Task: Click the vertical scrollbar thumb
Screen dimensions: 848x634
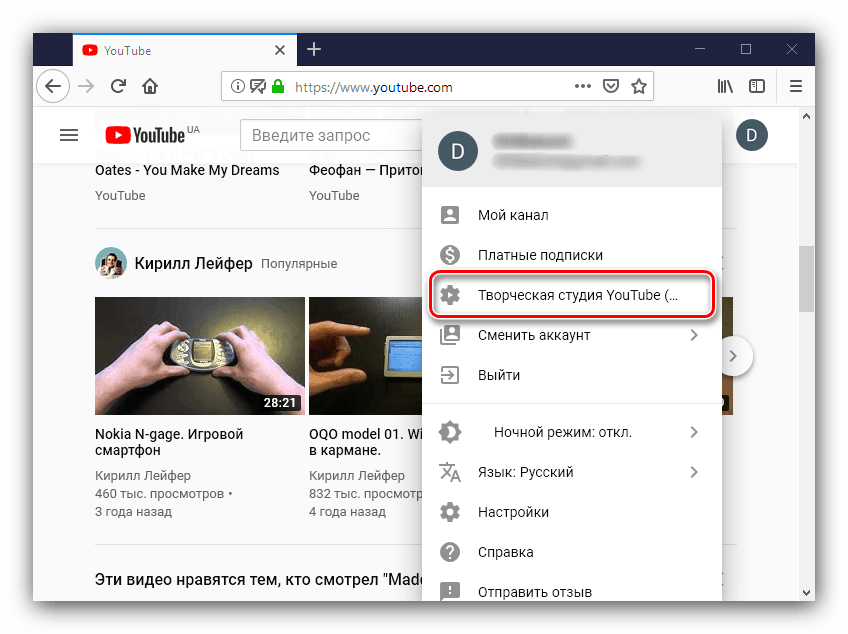Action: pyautogui.click(x=806, y=279)
